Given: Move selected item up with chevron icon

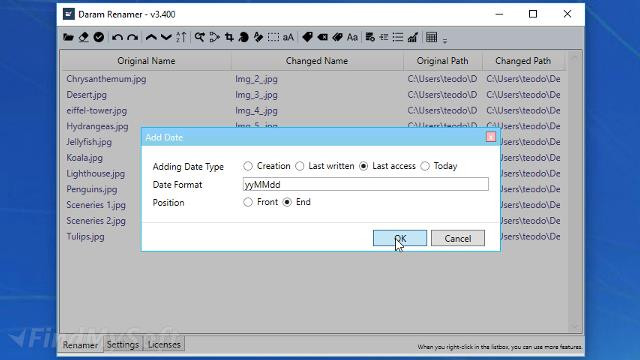Looking at the screenshot, I should pos(151,38).
